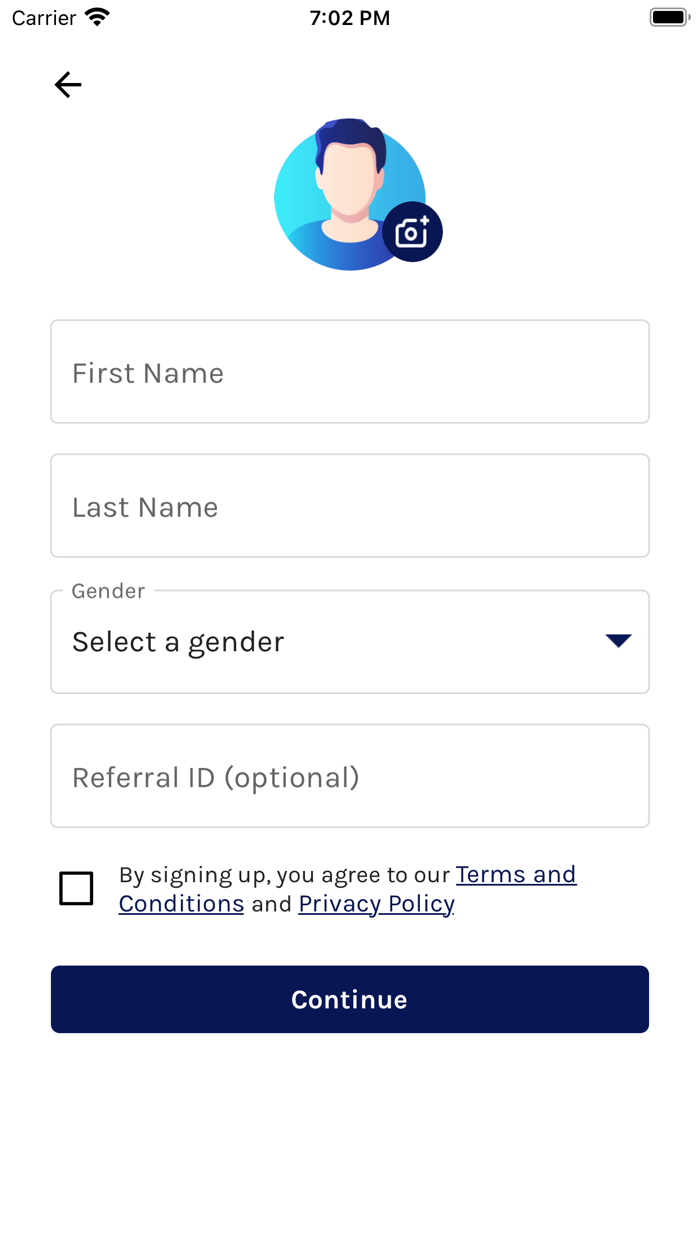Focus the Last Name input field

(x=350, y=506)
